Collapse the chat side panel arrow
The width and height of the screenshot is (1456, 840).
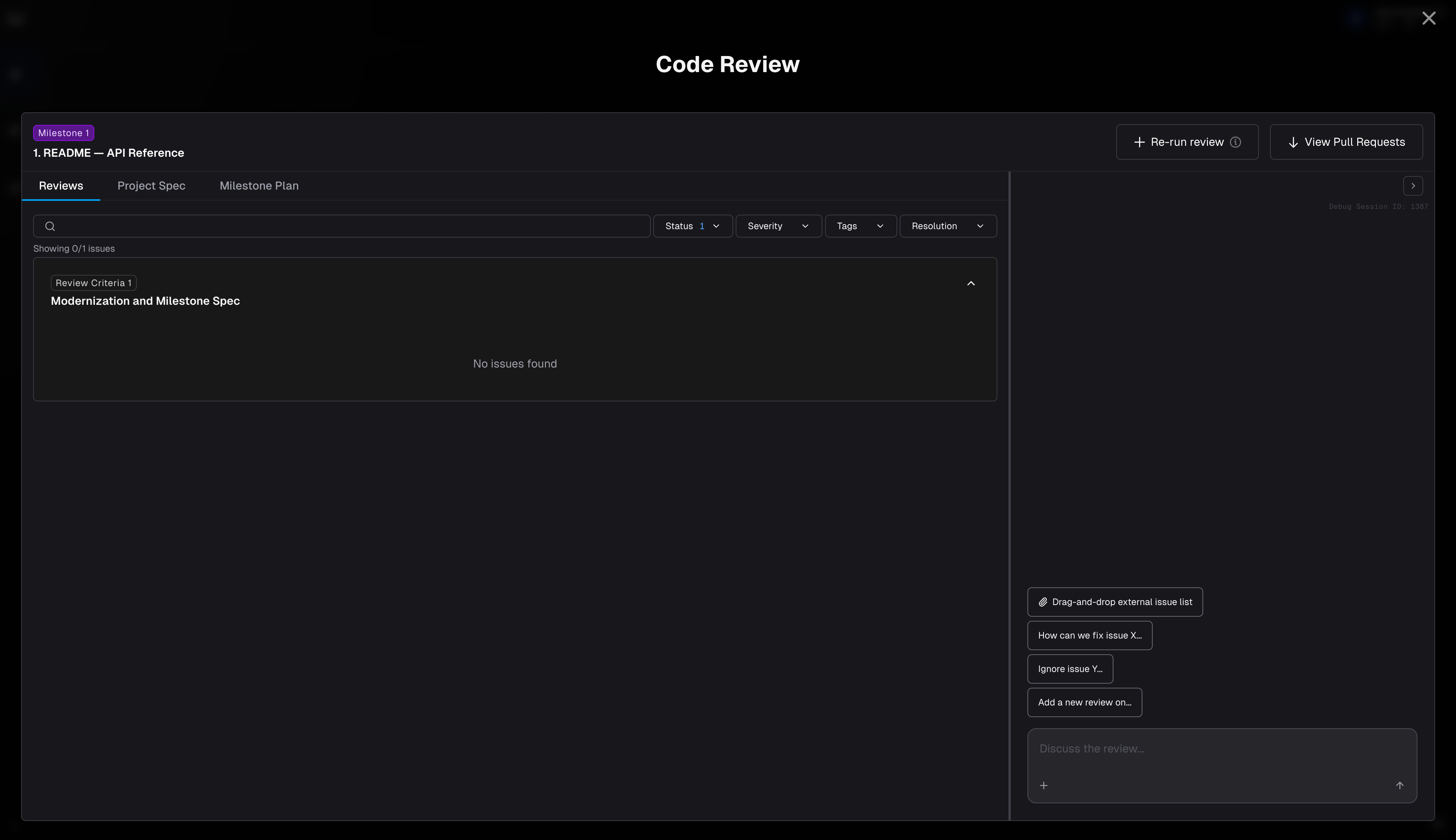click(1413, 186)
